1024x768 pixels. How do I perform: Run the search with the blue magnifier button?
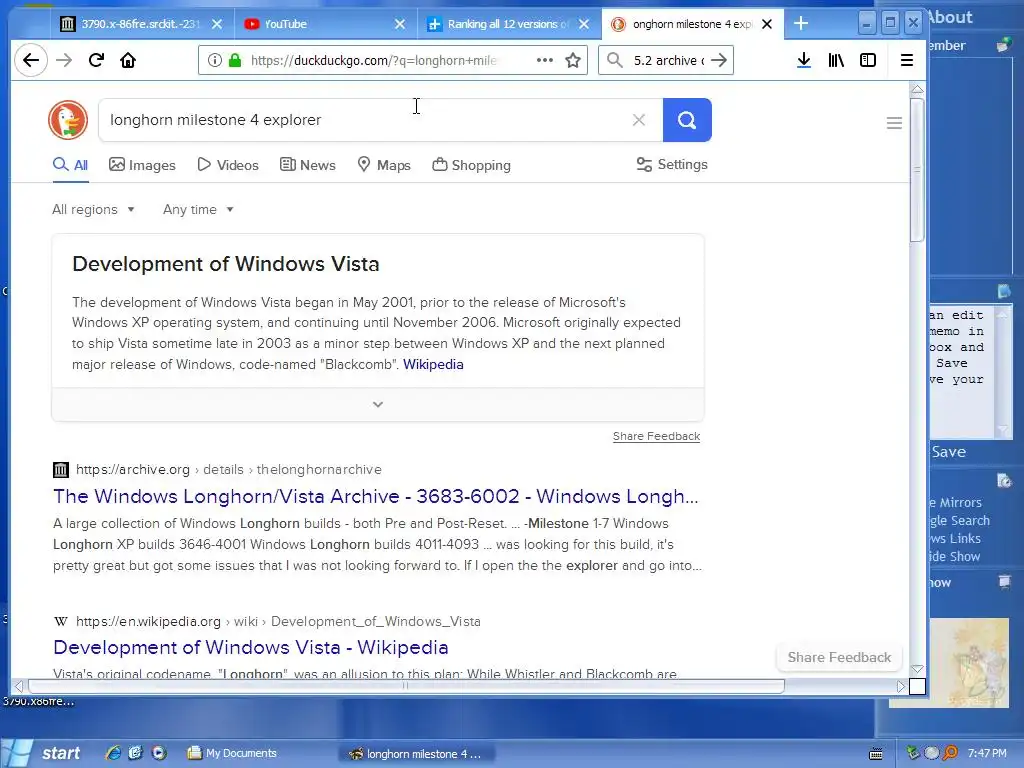(x=687, y=120)
